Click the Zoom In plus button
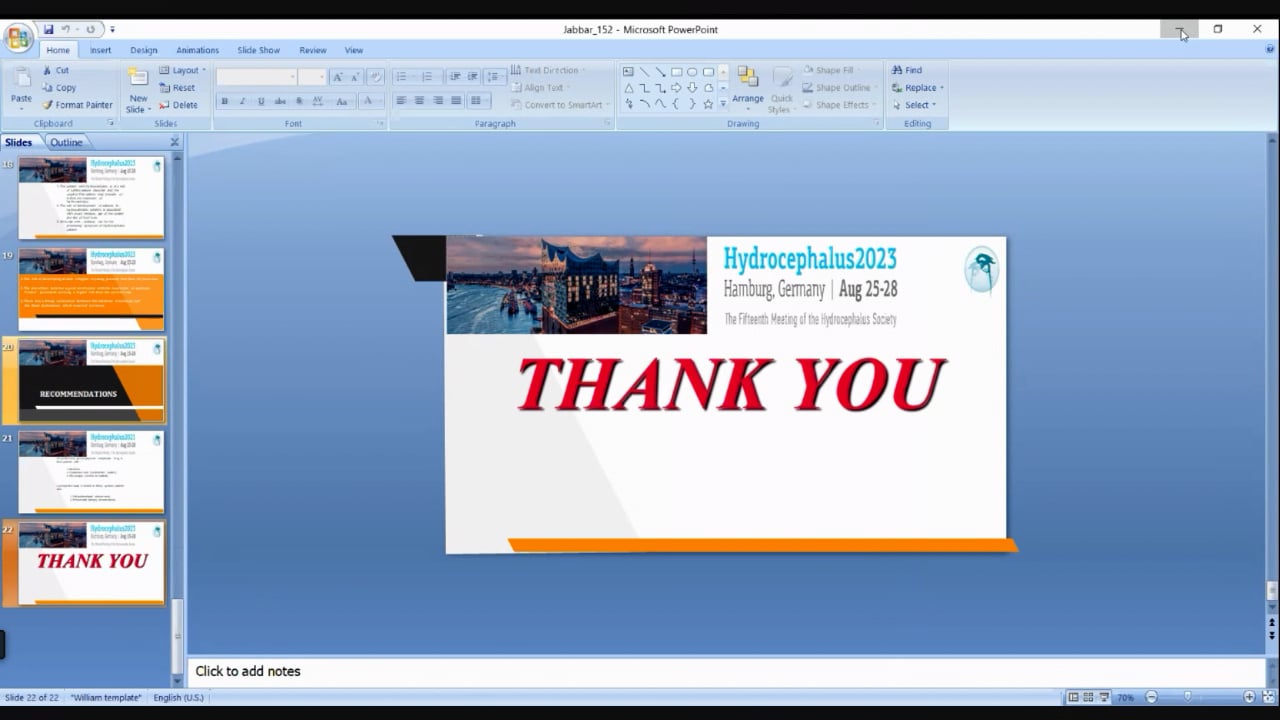The height and width of the screenshot is (720, 1280). tap(1249, 697)
